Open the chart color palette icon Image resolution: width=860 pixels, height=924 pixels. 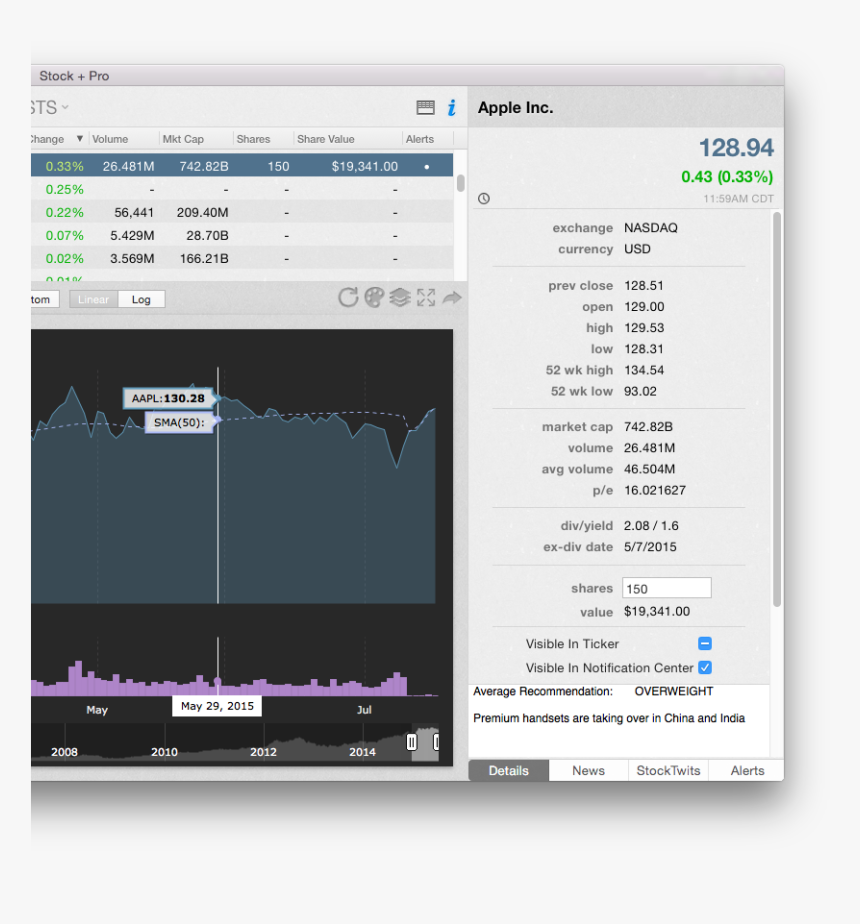pyautogui.click(x=374, y=298)
